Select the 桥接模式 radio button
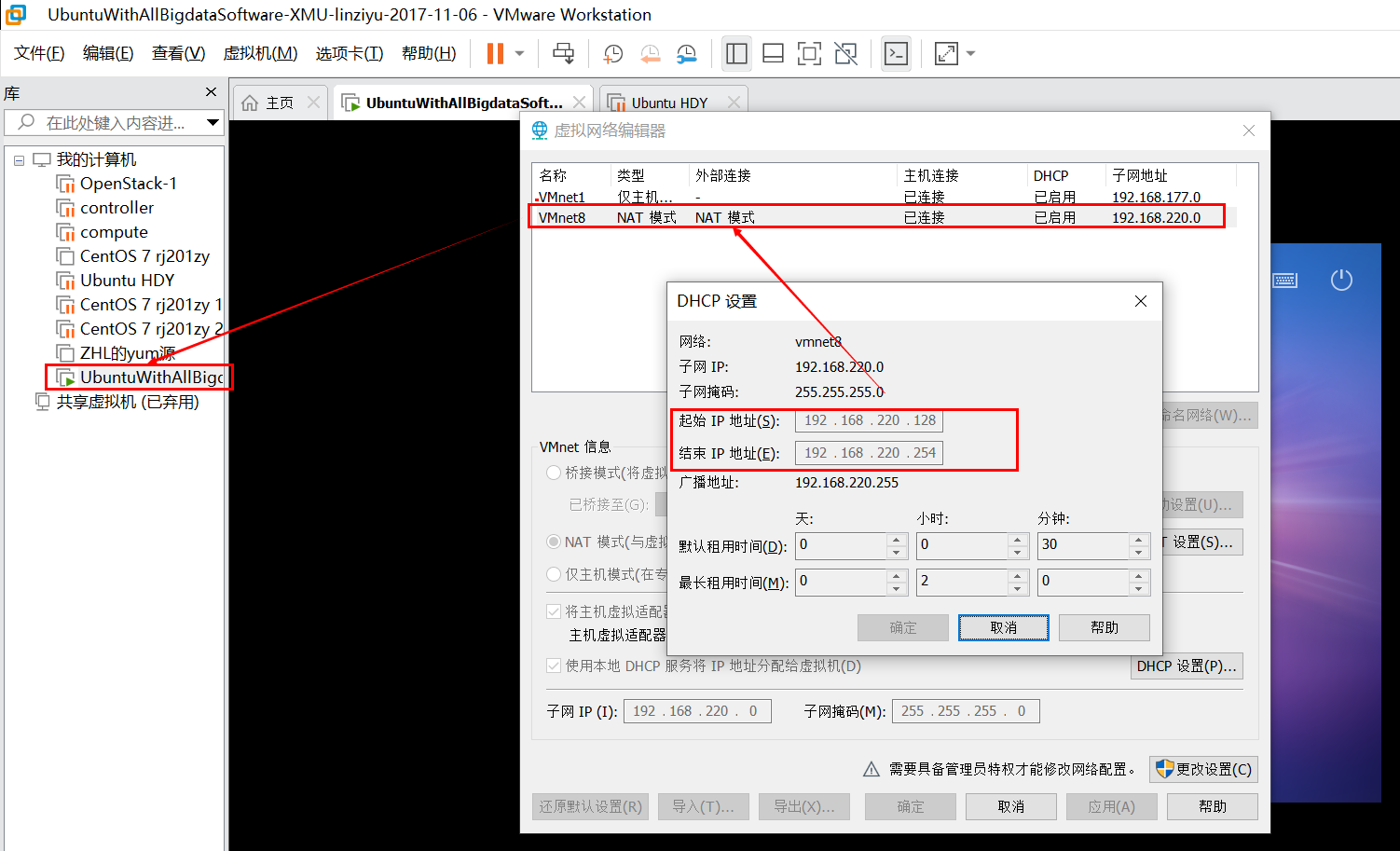Viewport: 1400px width, 851px height. tap(554, 473)
